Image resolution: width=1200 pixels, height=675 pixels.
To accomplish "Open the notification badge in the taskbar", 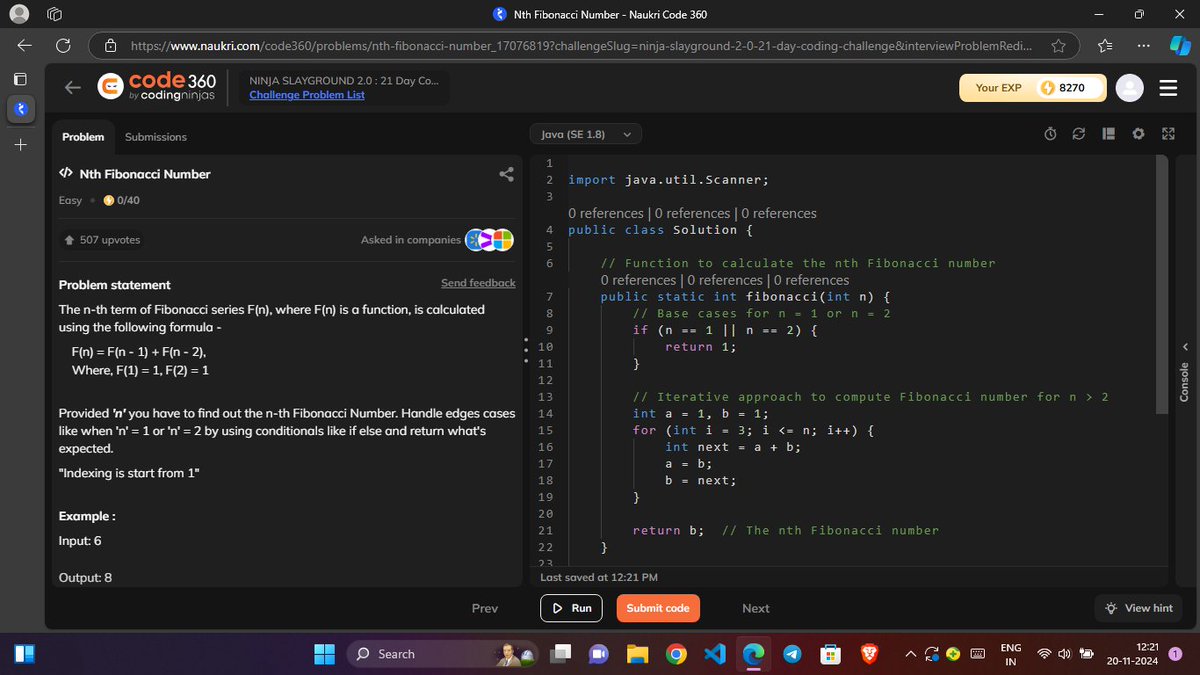I will (x=1176, y=654).
